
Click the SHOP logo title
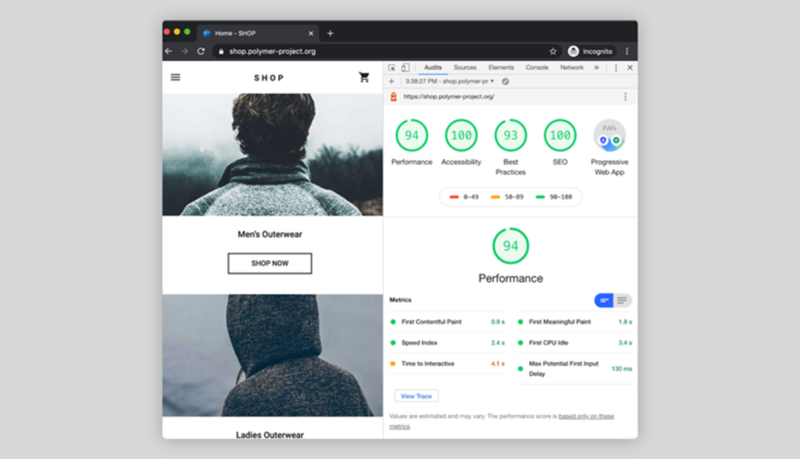[269, 78]
